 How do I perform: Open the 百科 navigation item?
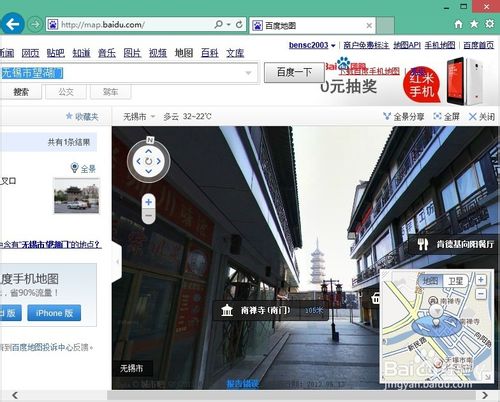210,53
